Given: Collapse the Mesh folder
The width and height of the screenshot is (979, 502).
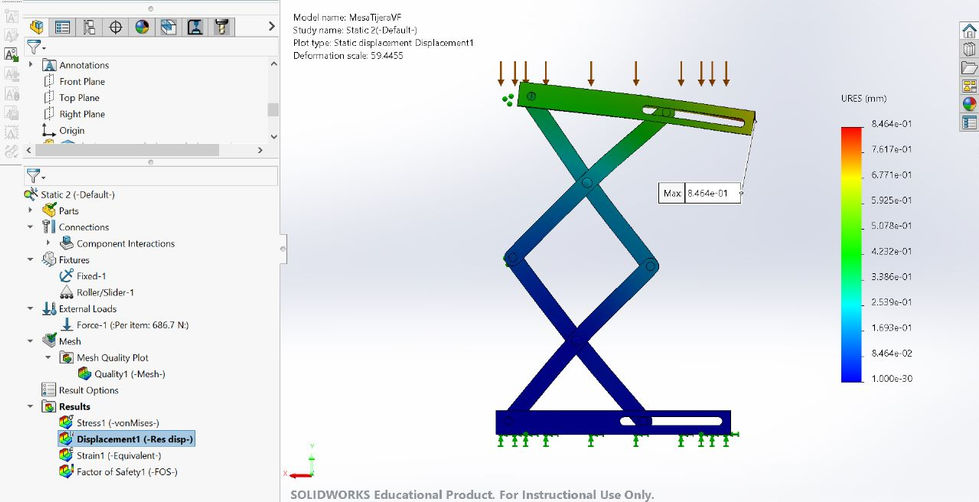Looking at the screenshot, I should pos(31,341).
